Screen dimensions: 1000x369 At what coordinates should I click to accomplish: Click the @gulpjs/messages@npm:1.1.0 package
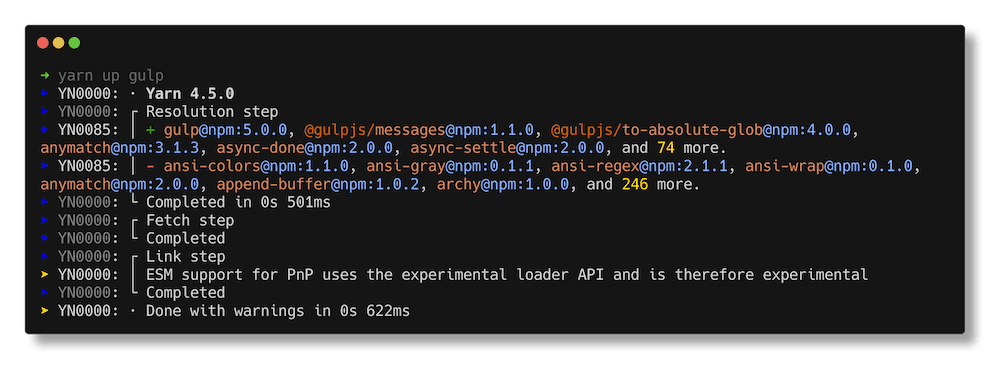418,130
